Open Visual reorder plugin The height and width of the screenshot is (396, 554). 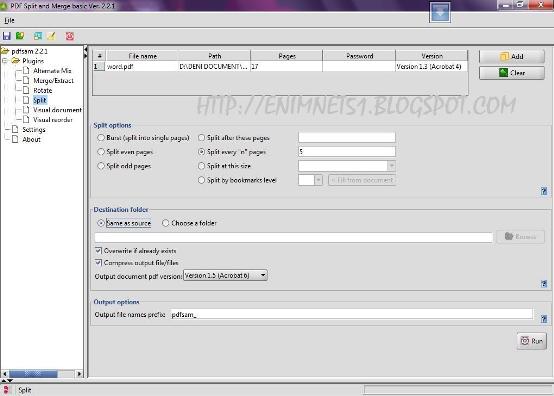(x=53, y=120)
